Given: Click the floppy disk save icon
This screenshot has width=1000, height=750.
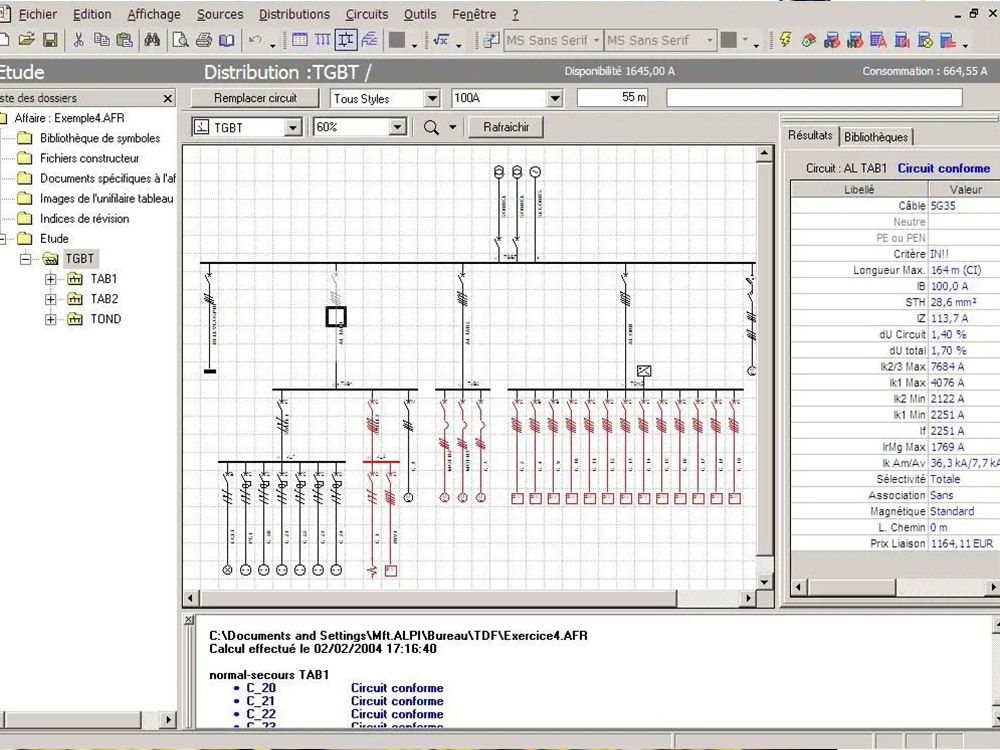Looking at the screenshot, I should (x=50, y=40).
